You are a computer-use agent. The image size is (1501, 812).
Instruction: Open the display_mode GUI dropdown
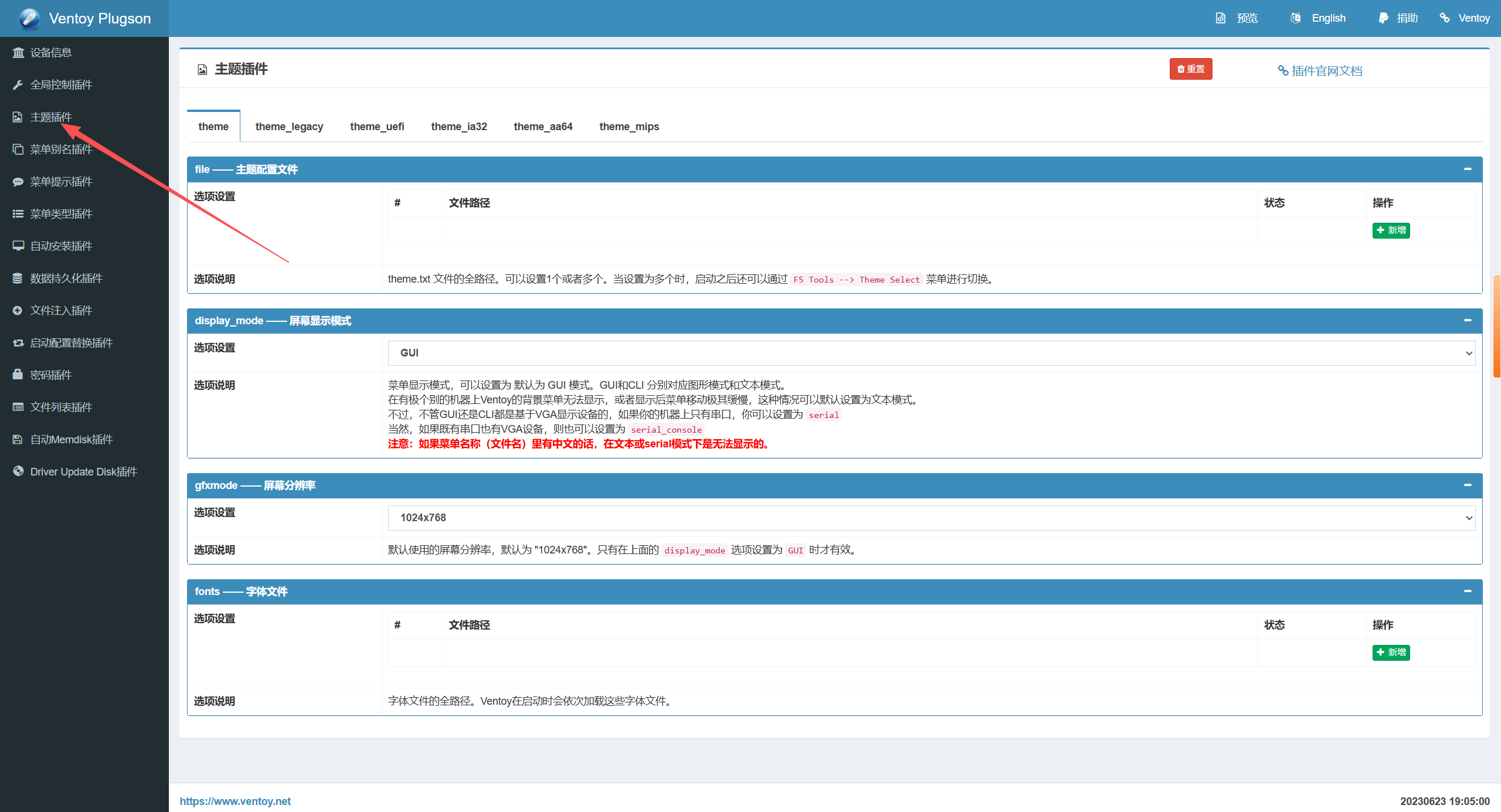(x=931, y=353)
